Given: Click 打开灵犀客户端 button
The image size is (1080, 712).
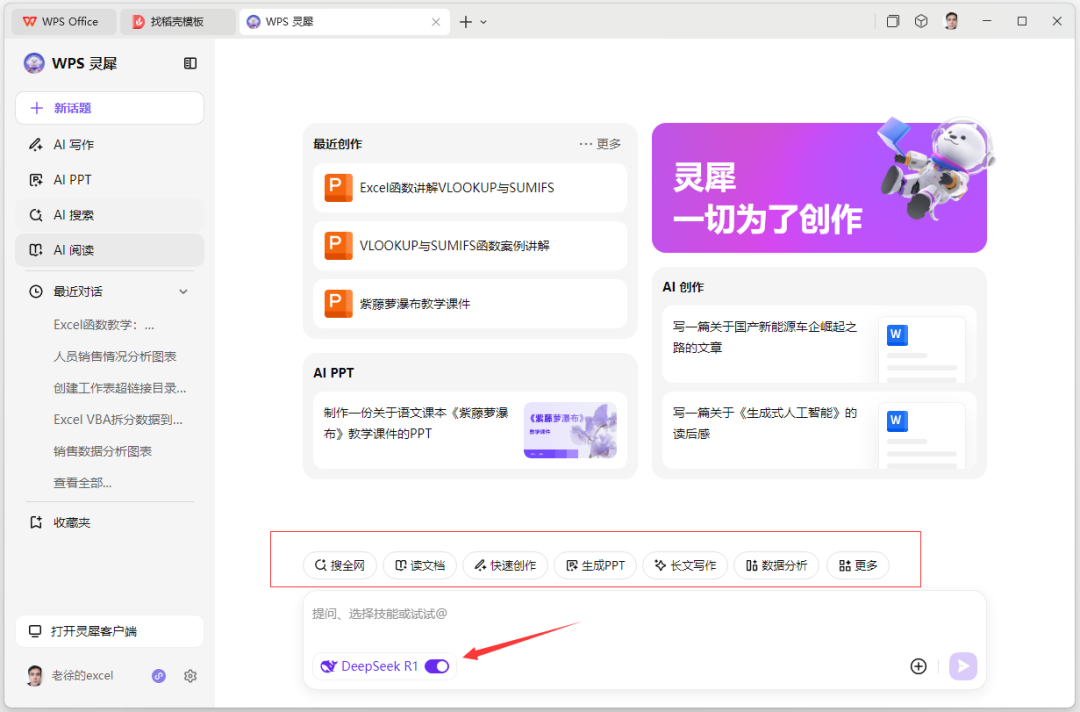Looking at the screenshot, I should tap(110, 631).
